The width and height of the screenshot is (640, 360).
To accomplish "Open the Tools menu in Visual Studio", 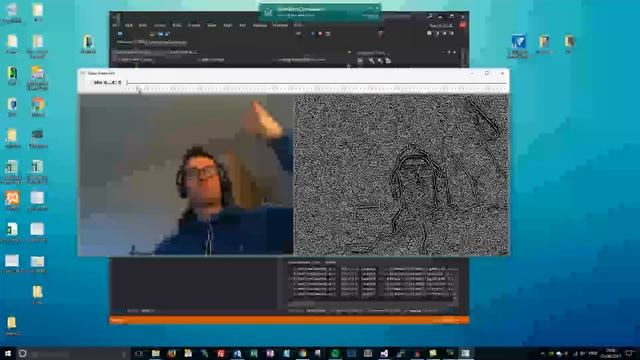I will tap(228, 25).
